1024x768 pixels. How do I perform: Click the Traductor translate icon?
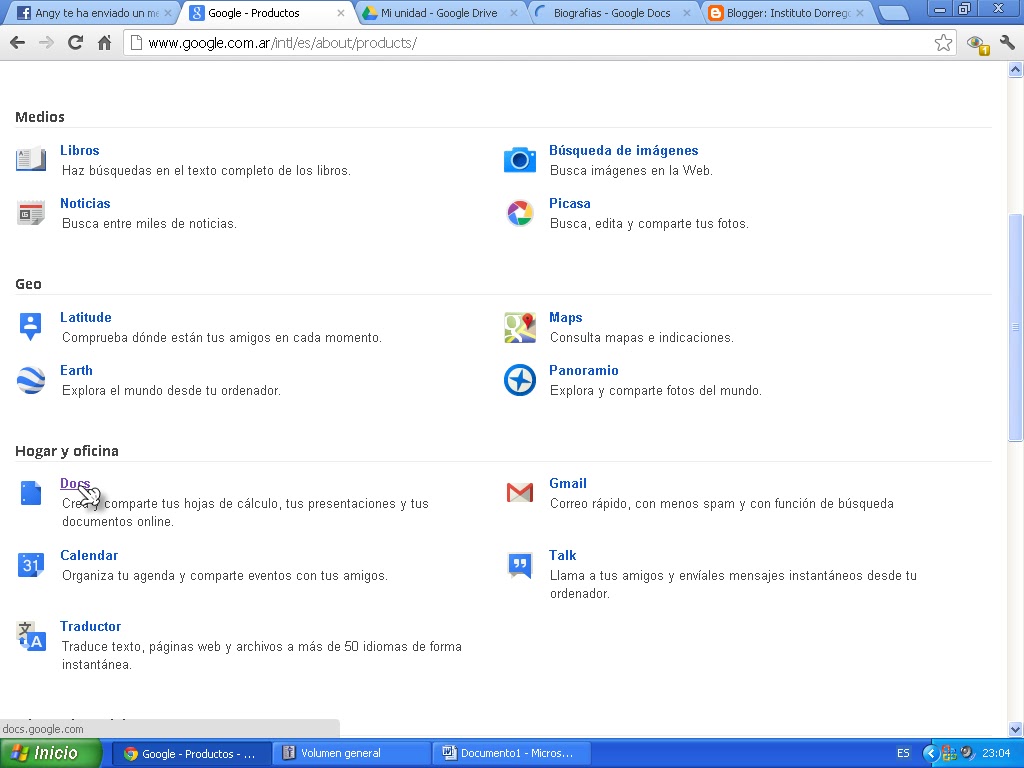click(x=31, y=636)
